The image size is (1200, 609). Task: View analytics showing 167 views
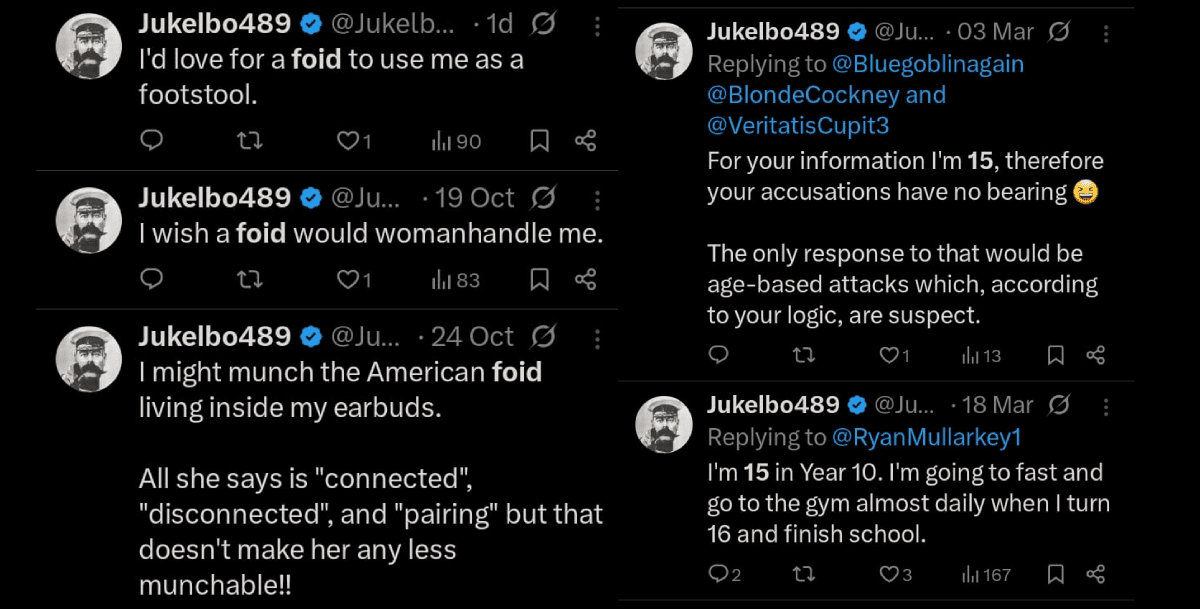click(986, 574)
